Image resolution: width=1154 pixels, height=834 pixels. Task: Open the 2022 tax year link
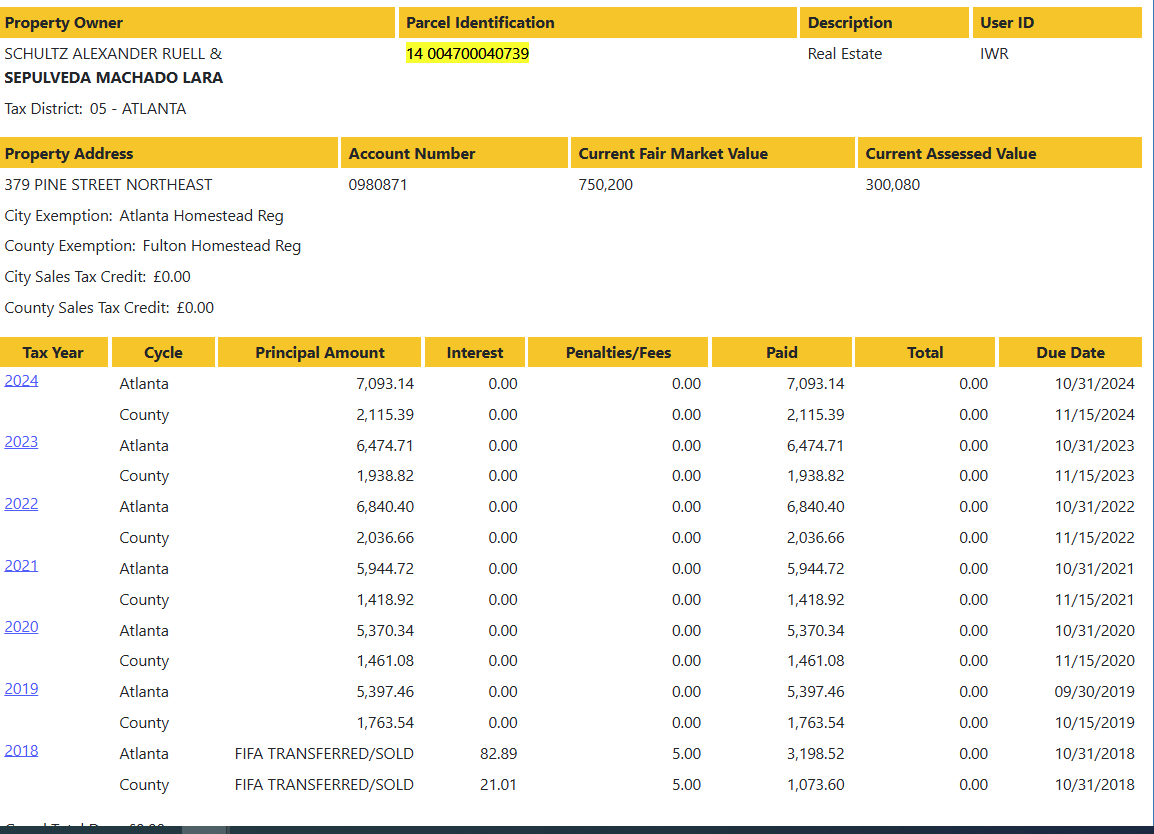pos(21,504)
